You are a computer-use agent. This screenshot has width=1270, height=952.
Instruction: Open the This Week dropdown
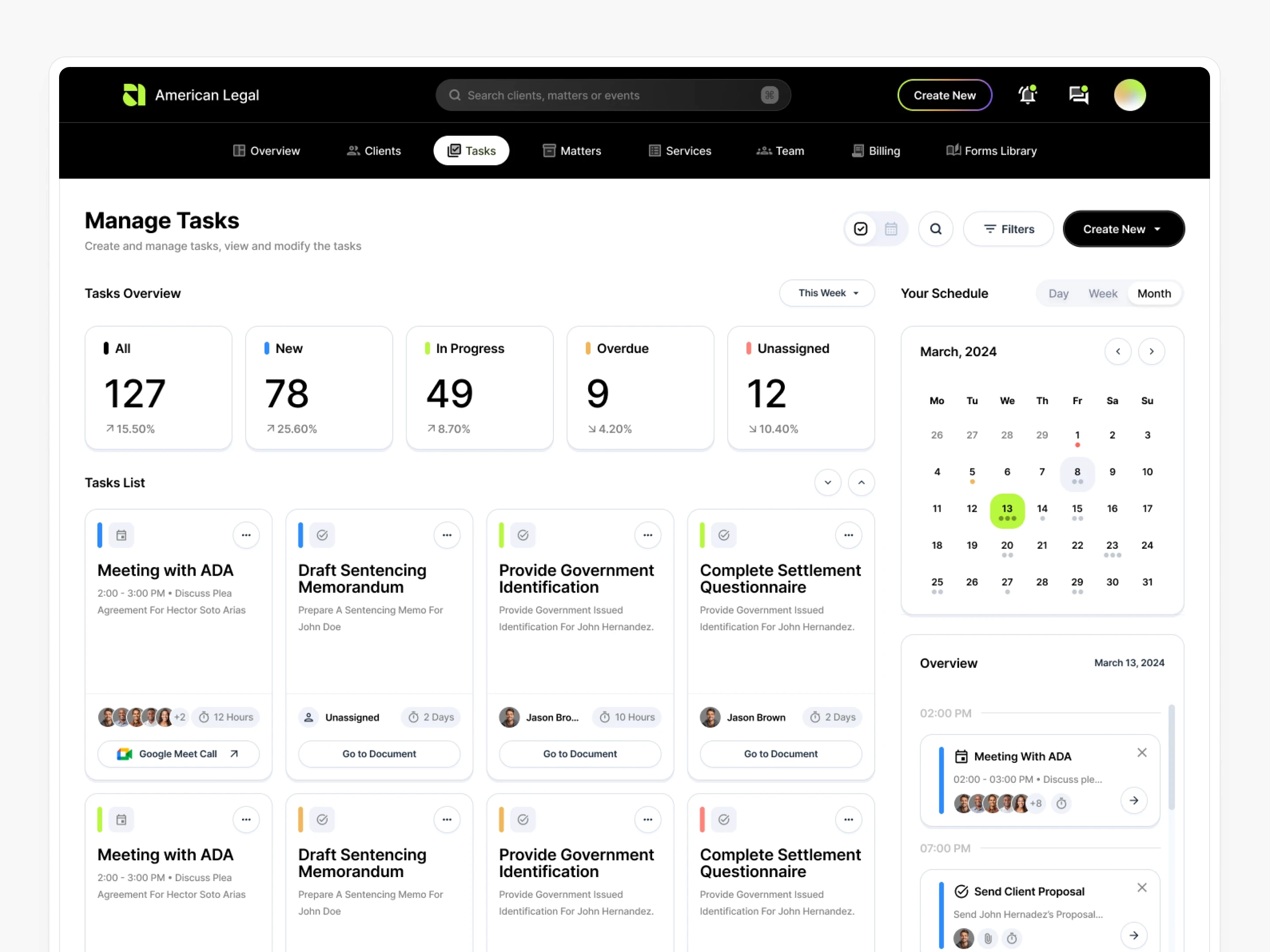pos(827,293)
